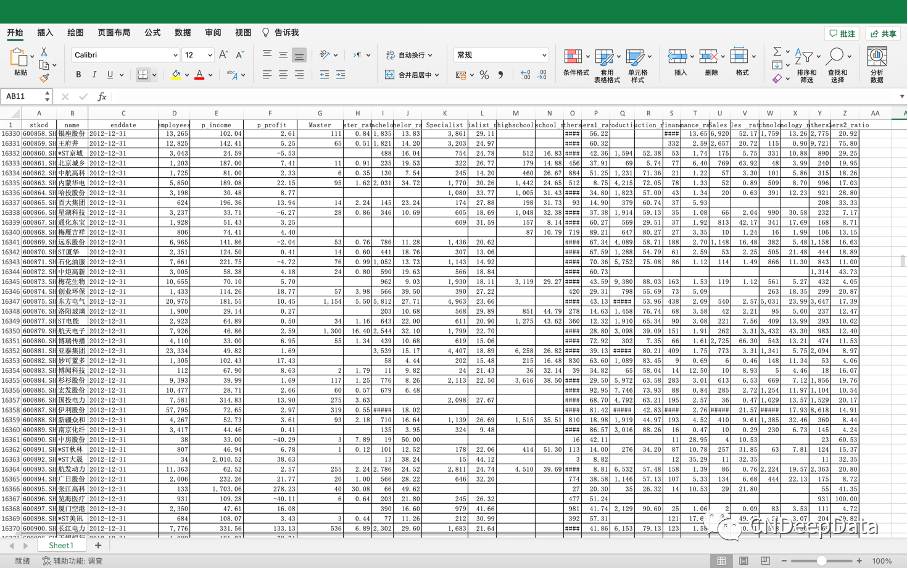Toggle Bold formatting
This screenshot has width=908, height=568.
[78, 75]
